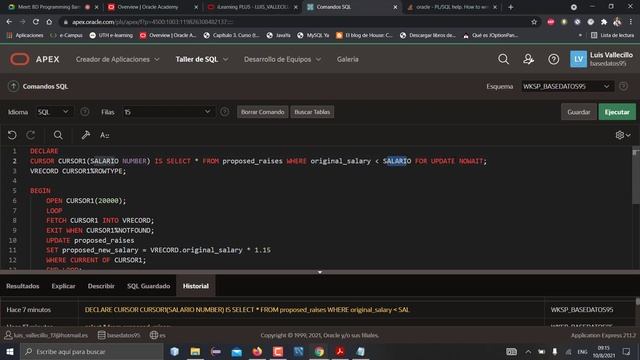
Task: Click Borrar Comando button
Action: point(262,112)
